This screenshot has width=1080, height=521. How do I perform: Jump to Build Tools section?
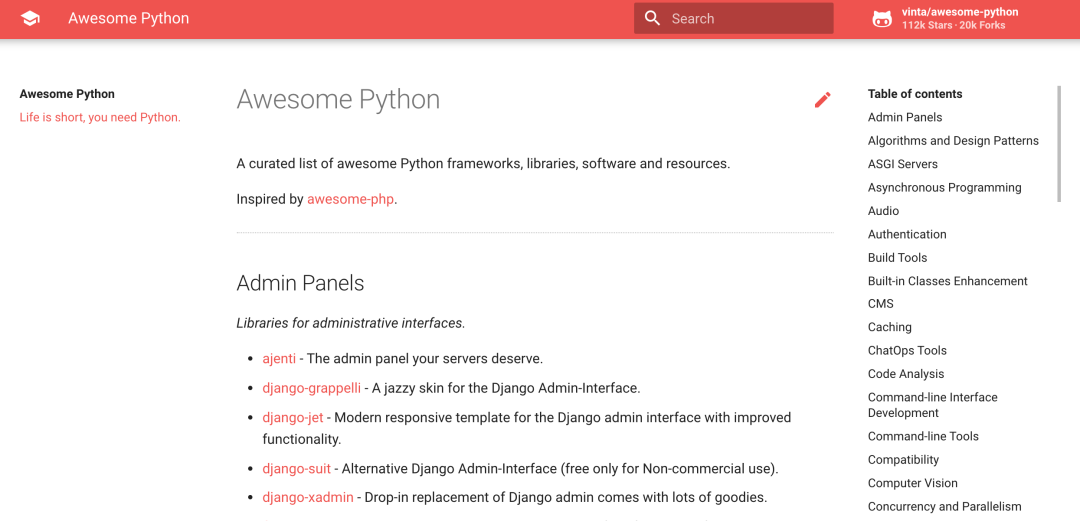tap(897, 257)
